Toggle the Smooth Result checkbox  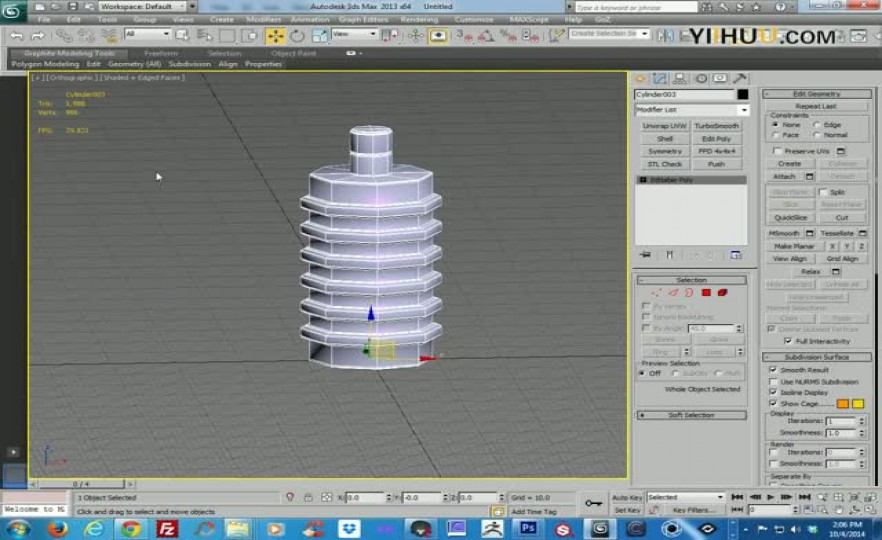[773, 370]
